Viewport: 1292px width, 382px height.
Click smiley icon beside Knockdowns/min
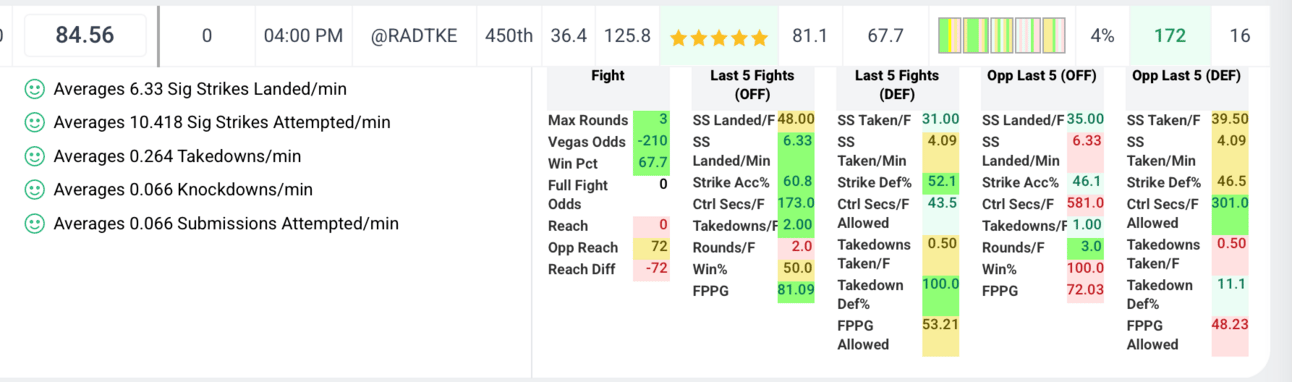click(x=34, y=189)
